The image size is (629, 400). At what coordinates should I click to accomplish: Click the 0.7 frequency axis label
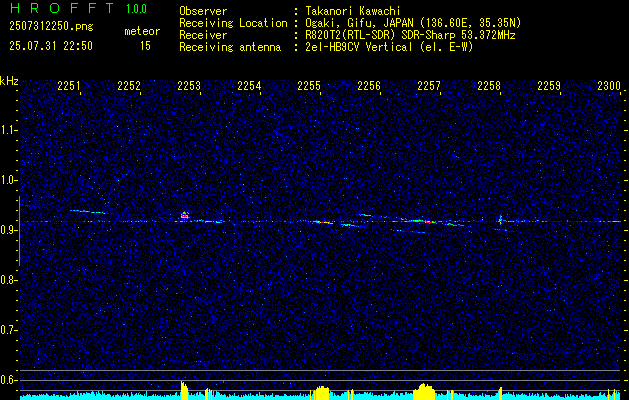click(x=8, y=330)
